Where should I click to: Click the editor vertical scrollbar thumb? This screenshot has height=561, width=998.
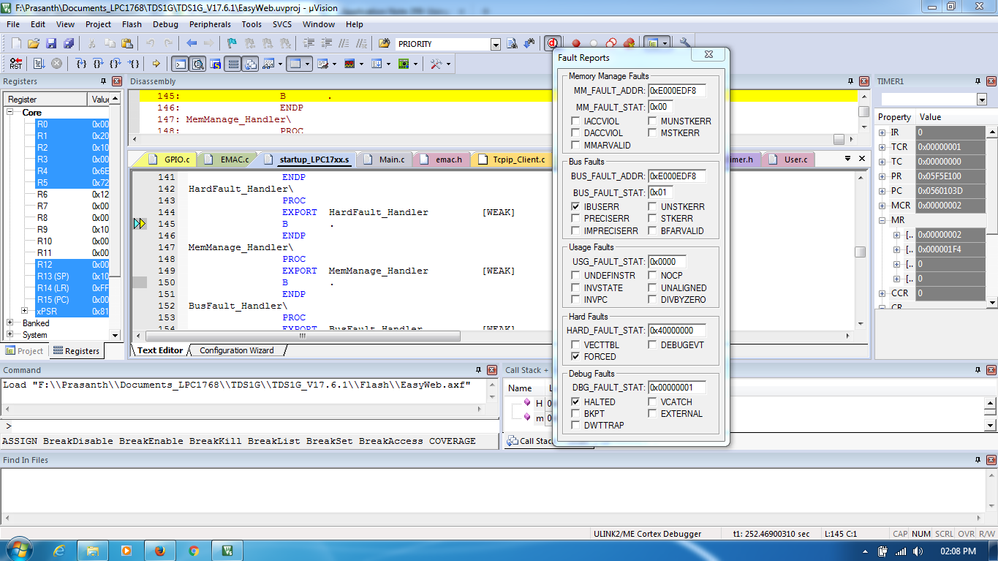tap(860, 252)
